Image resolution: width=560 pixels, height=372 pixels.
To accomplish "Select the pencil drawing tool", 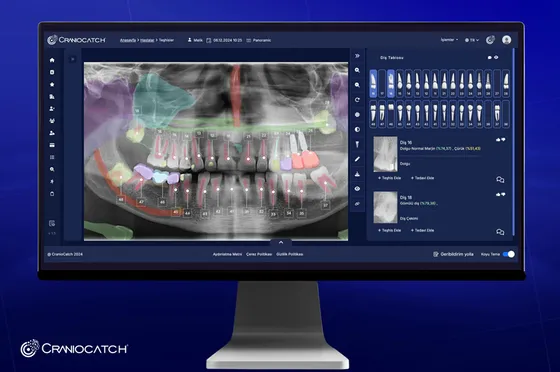I will tap(357, 159).
